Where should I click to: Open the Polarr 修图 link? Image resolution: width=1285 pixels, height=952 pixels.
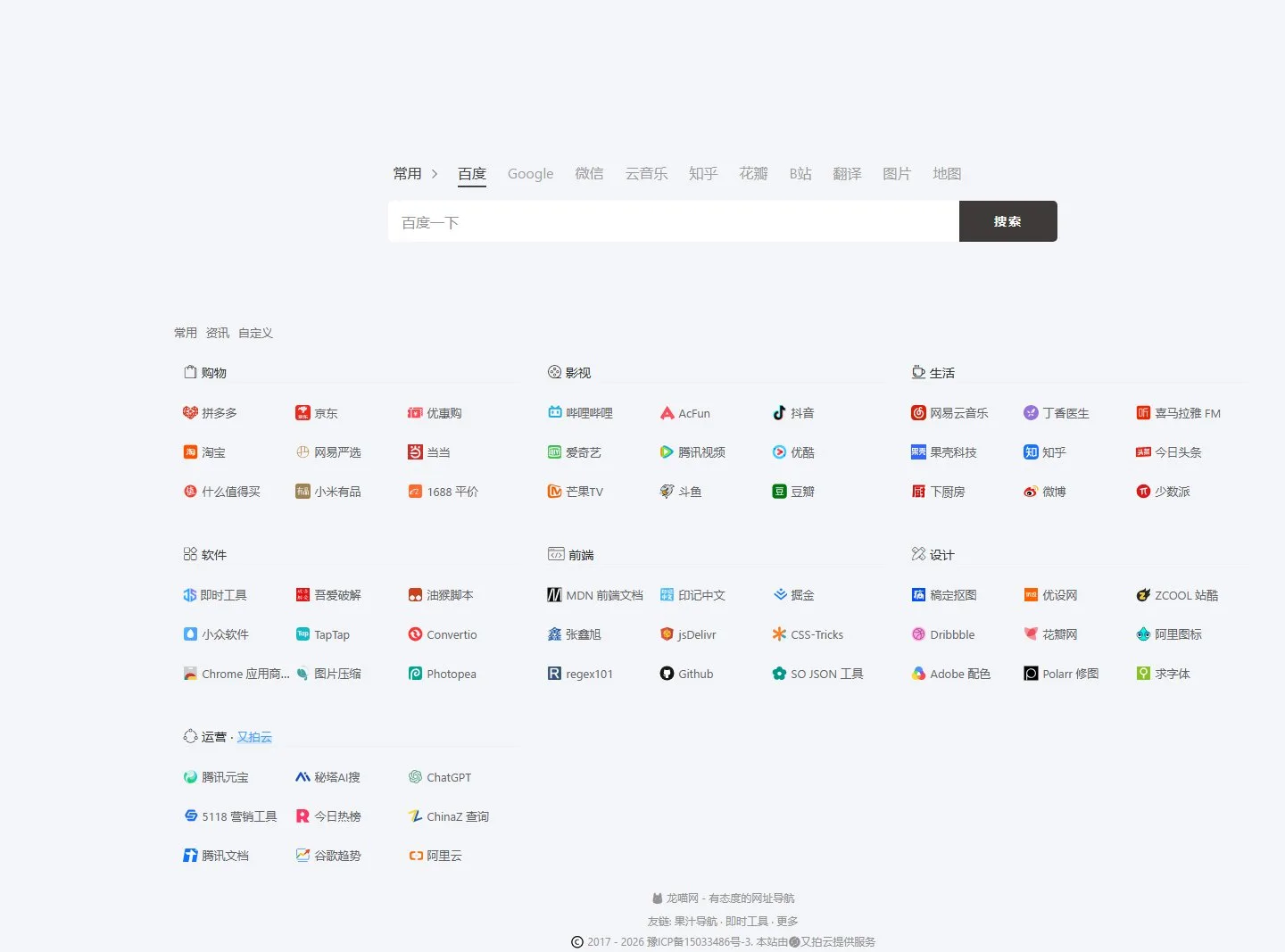coord(1062,674)
